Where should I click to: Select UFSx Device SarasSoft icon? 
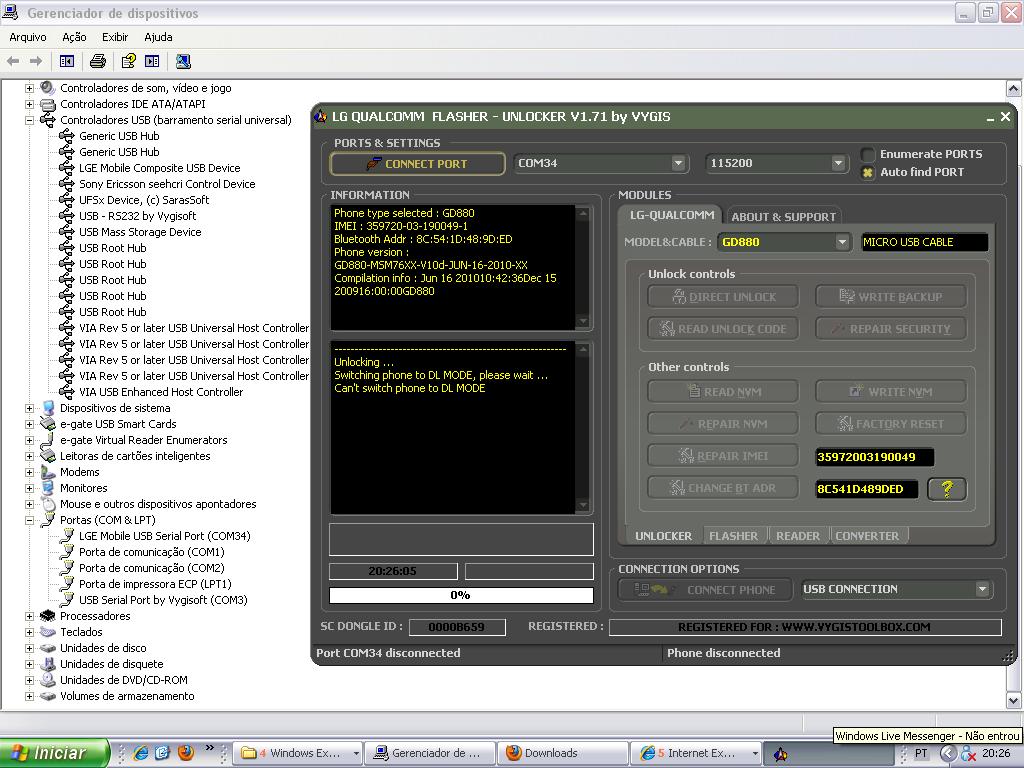click(x=66, y=200)
